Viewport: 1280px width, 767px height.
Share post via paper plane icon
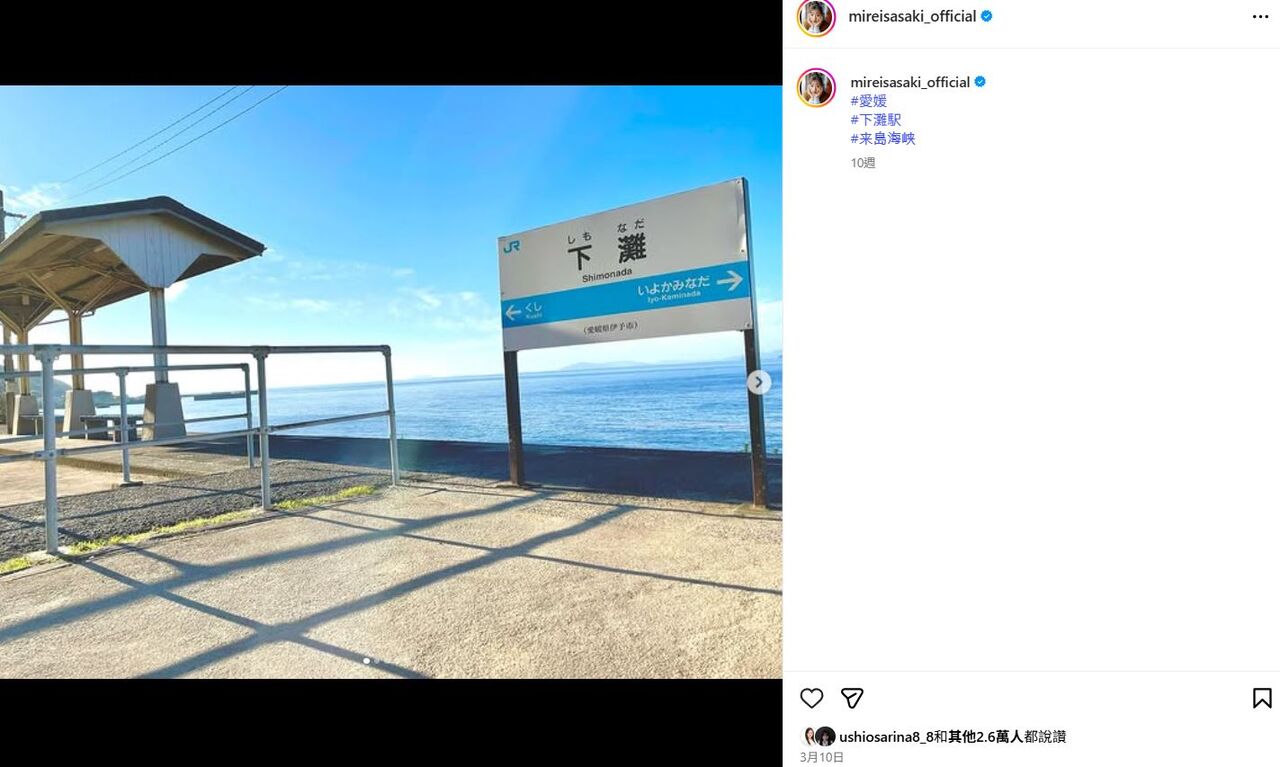point(852,698)
